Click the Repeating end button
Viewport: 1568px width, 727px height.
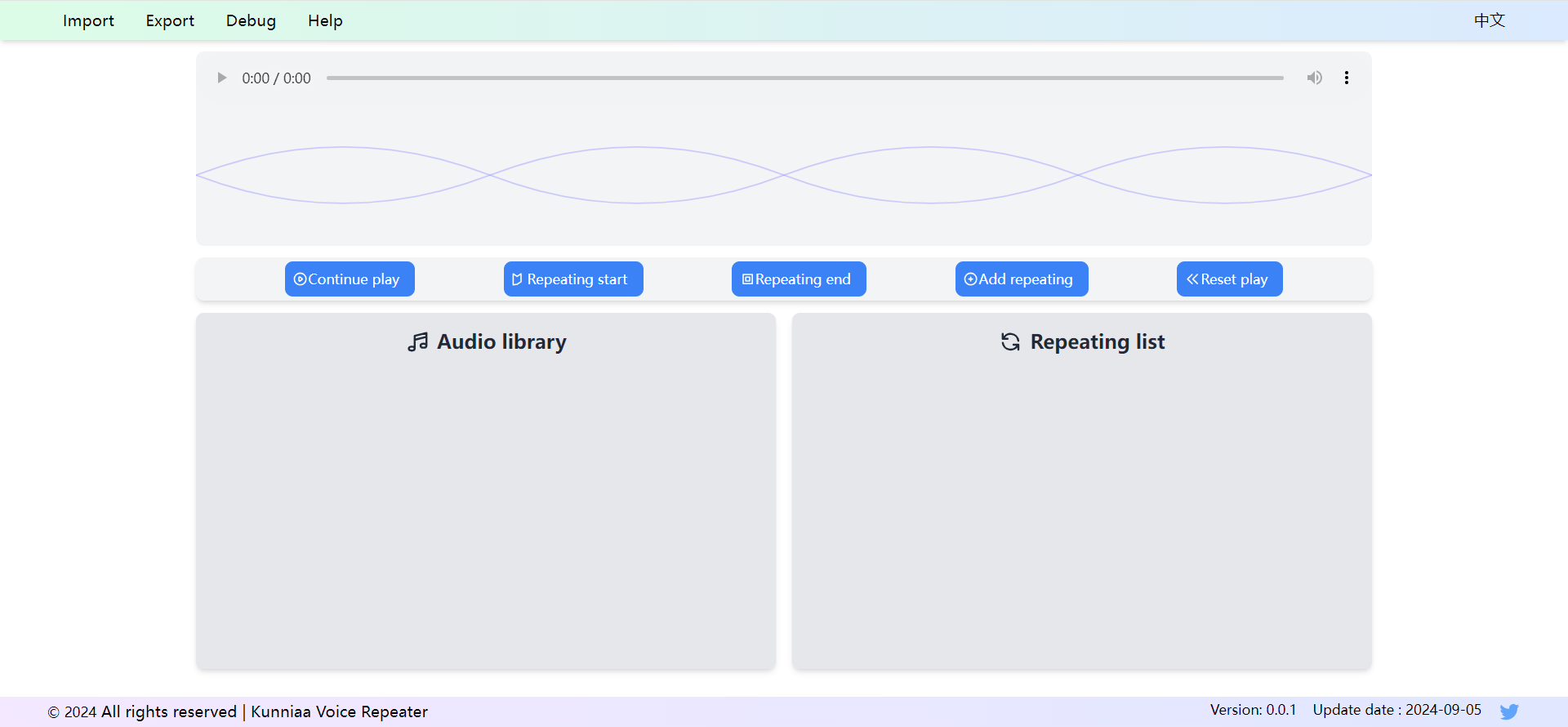[x=799, y=279]
